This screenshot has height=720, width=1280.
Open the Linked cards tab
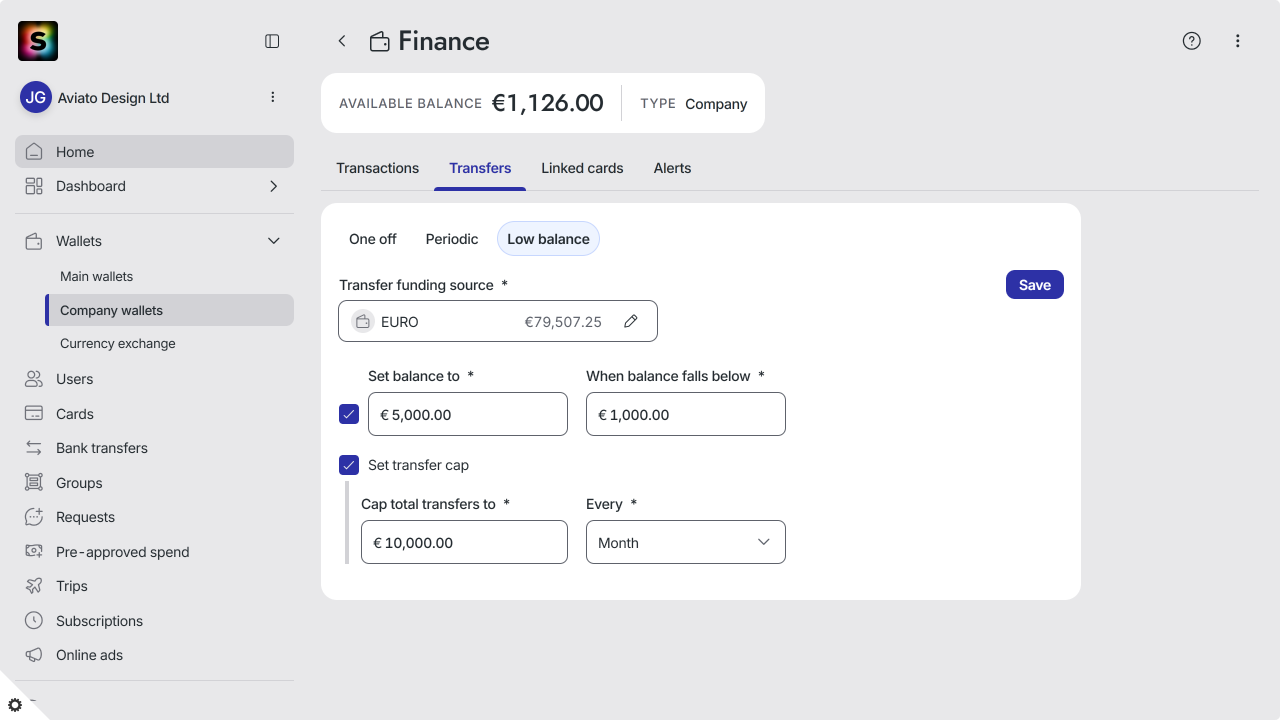tap(582, 168)
